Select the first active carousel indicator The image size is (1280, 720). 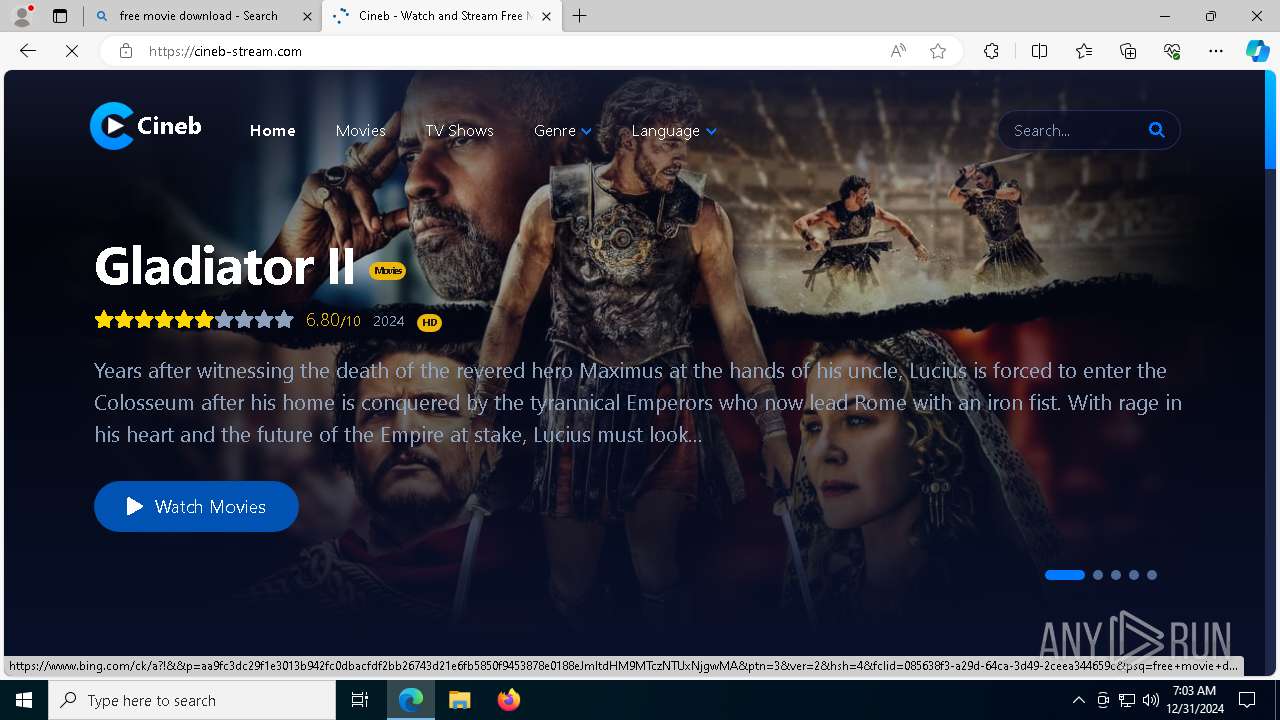[1064, 575]
